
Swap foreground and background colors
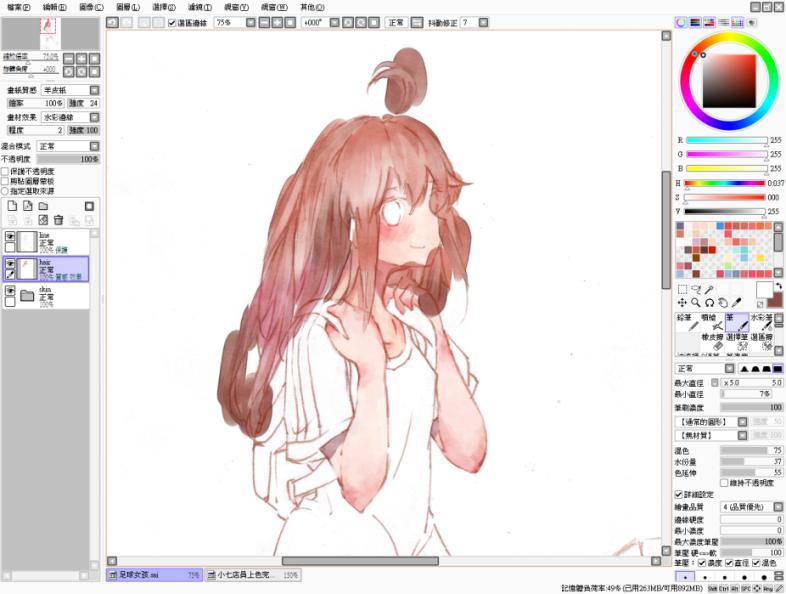(778, 286)
